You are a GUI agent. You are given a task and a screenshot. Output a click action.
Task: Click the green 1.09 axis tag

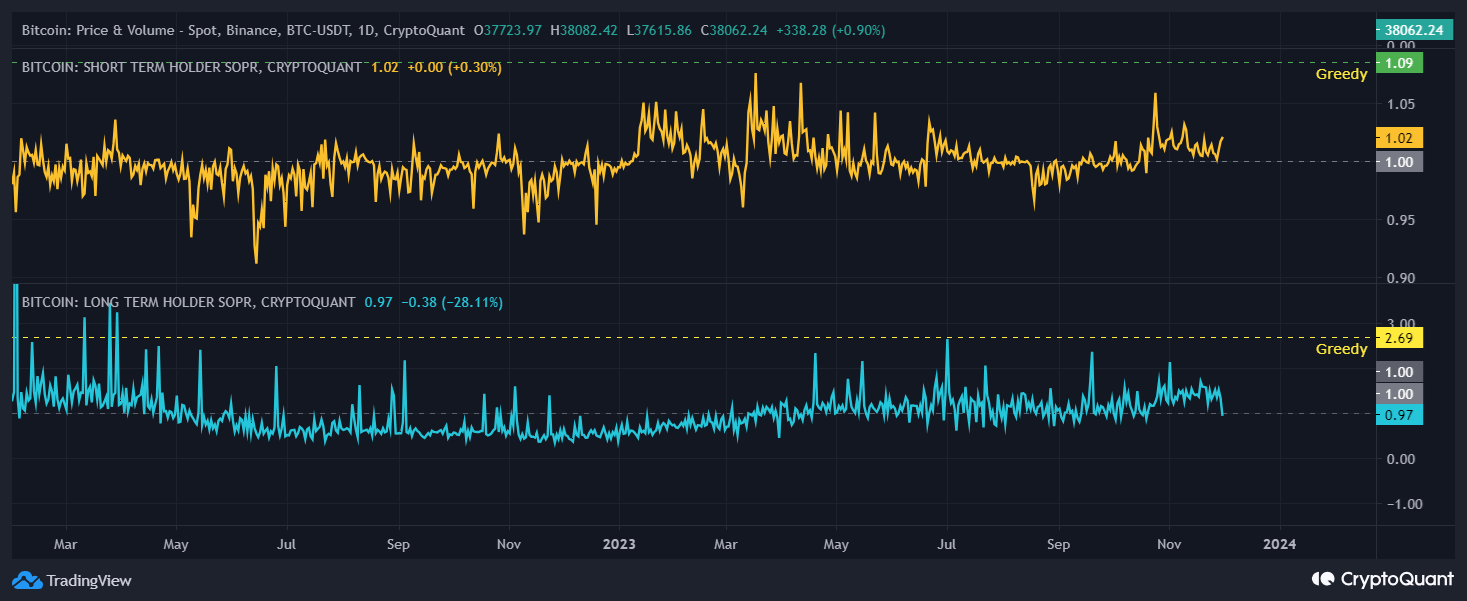pos(1398,62)
